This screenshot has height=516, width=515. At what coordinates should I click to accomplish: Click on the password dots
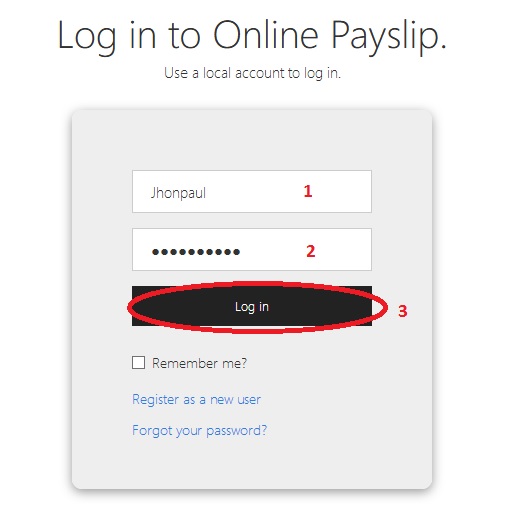click(196, 252)
